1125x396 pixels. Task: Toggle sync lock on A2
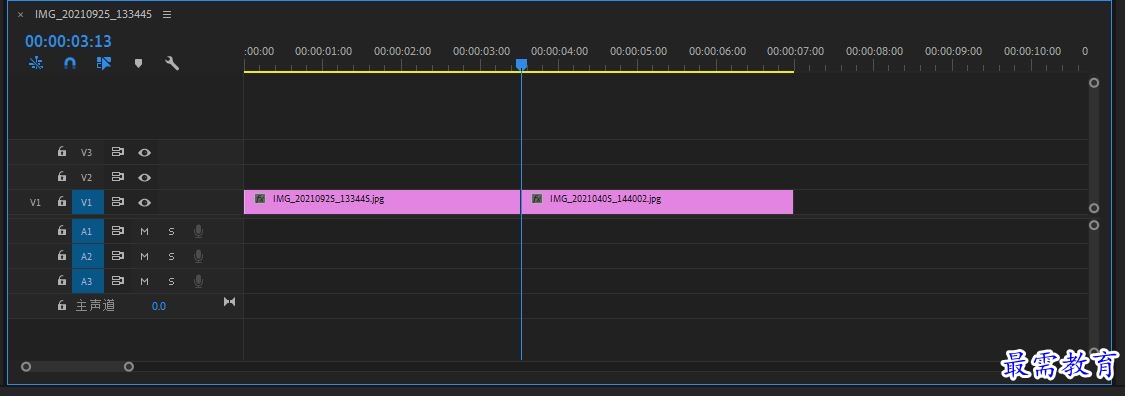click(x=118, y=256)
